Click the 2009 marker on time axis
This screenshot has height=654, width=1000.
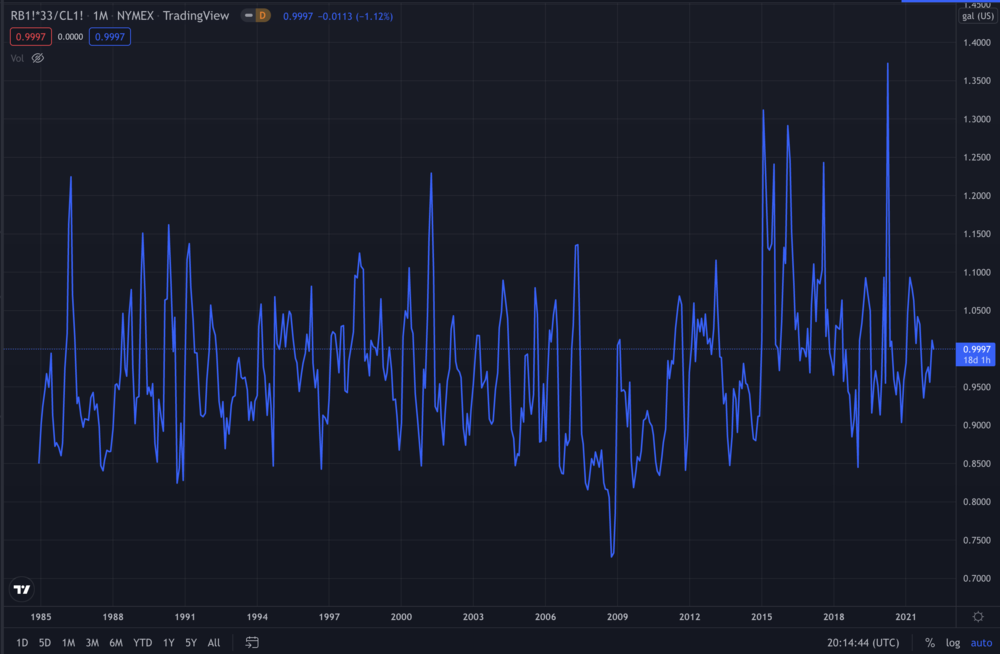[x=617, y=617]
